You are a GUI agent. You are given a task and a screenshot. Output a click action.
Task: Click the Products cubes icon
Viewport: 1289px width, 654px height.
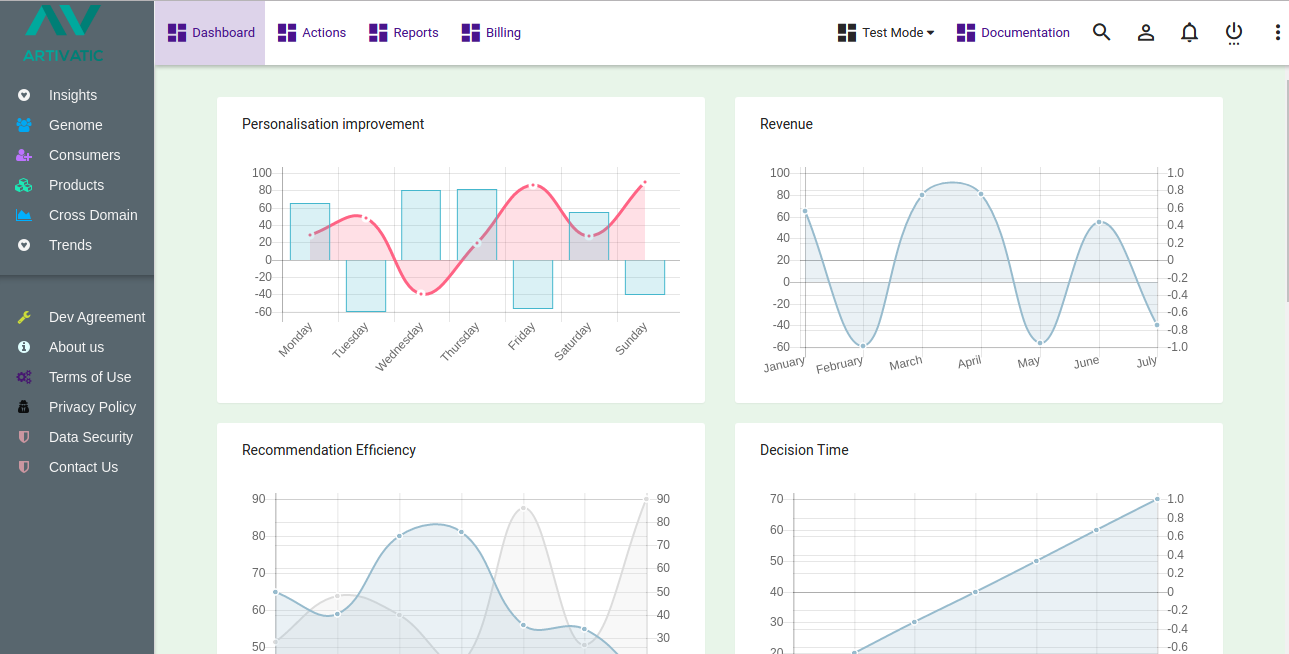[25, 185]
